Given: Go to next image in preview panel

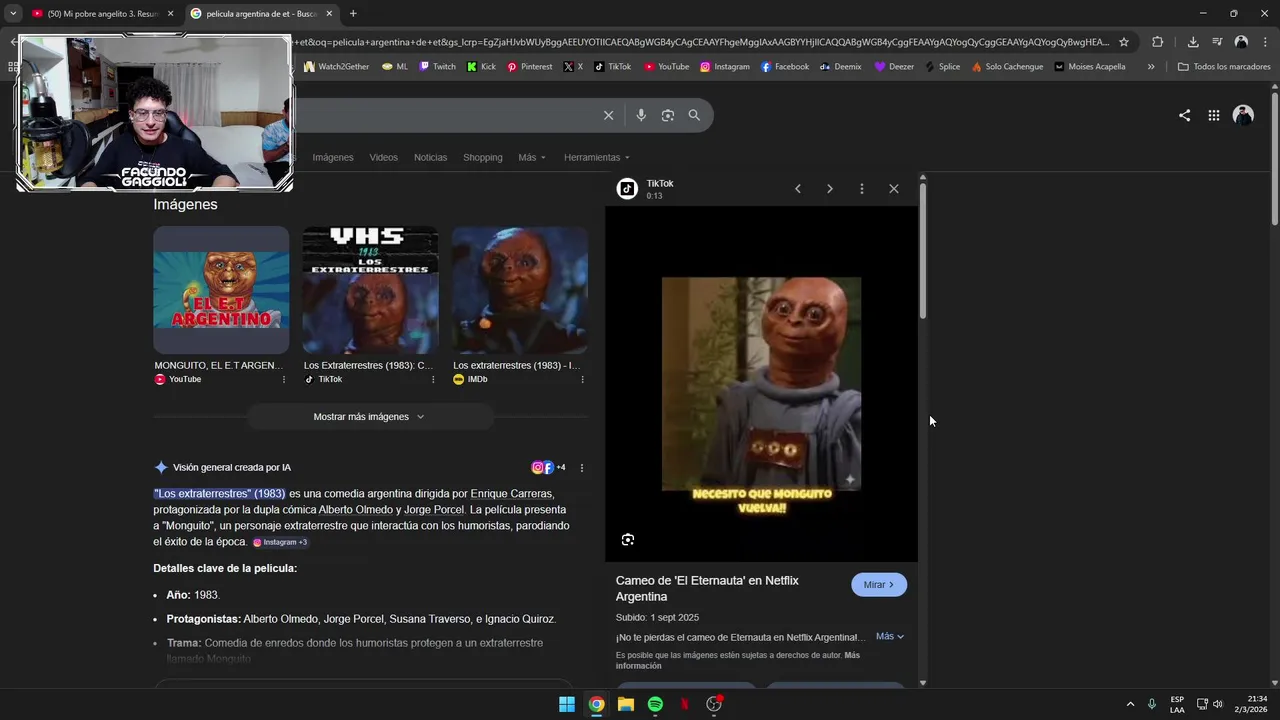Looking at the screenshot, I should (829, 189).
